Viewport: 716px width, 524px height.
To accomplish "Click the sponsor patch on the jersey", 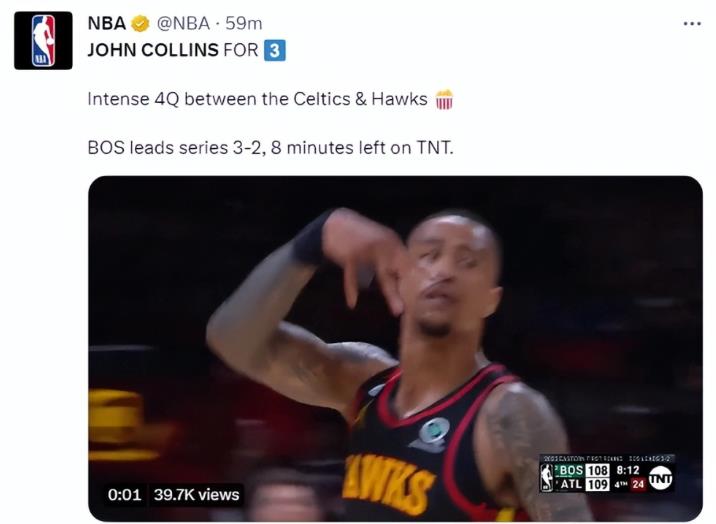I will (432, 434).
